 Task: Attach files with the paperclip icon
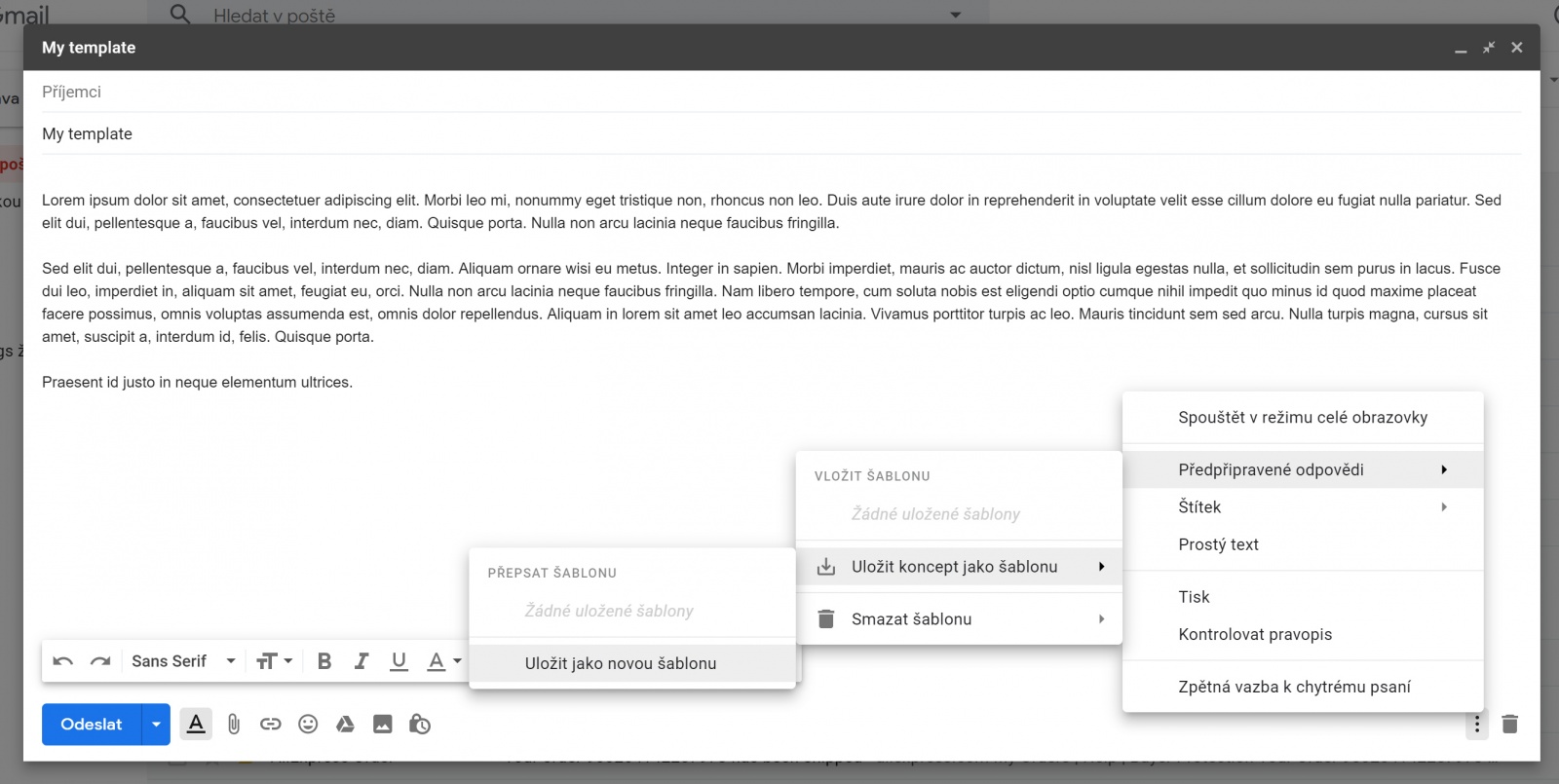coord(234,724)
